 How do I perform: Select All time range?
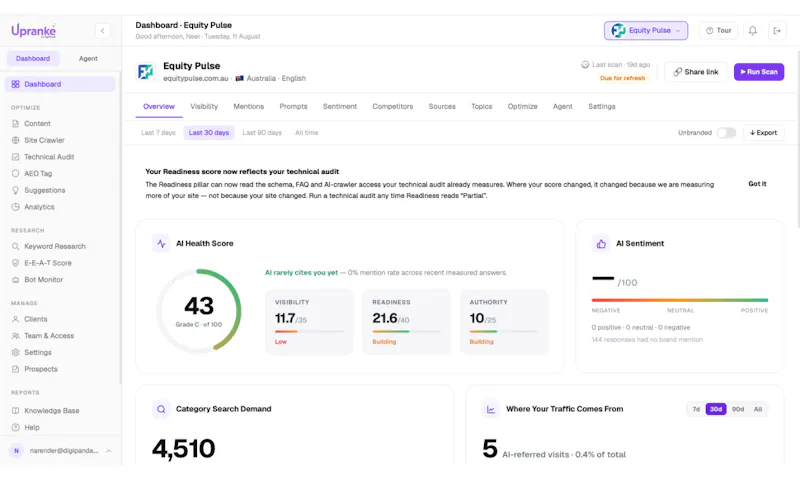pyautogui.click(x=307, y=133)
